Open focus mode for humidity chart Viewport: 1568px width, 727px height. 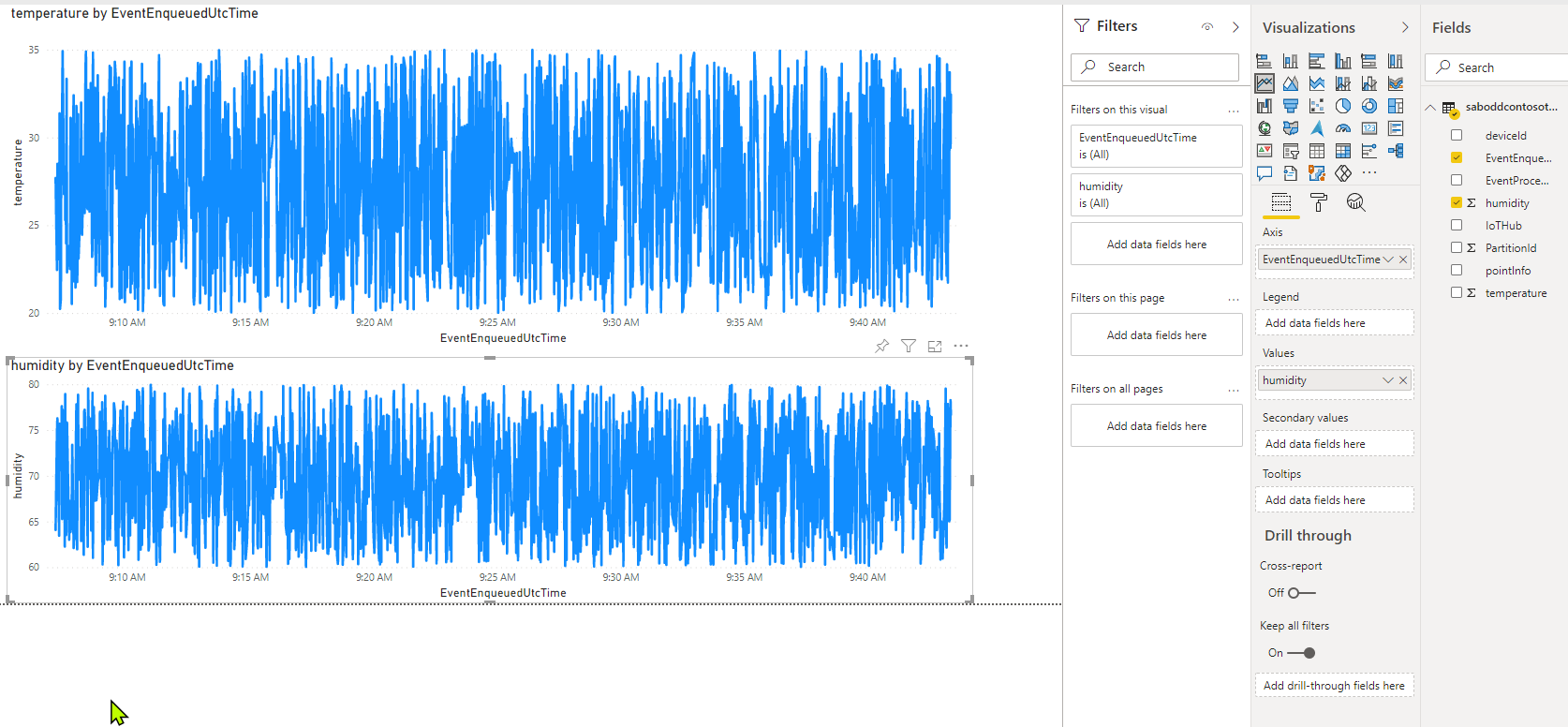pos(935,346)
